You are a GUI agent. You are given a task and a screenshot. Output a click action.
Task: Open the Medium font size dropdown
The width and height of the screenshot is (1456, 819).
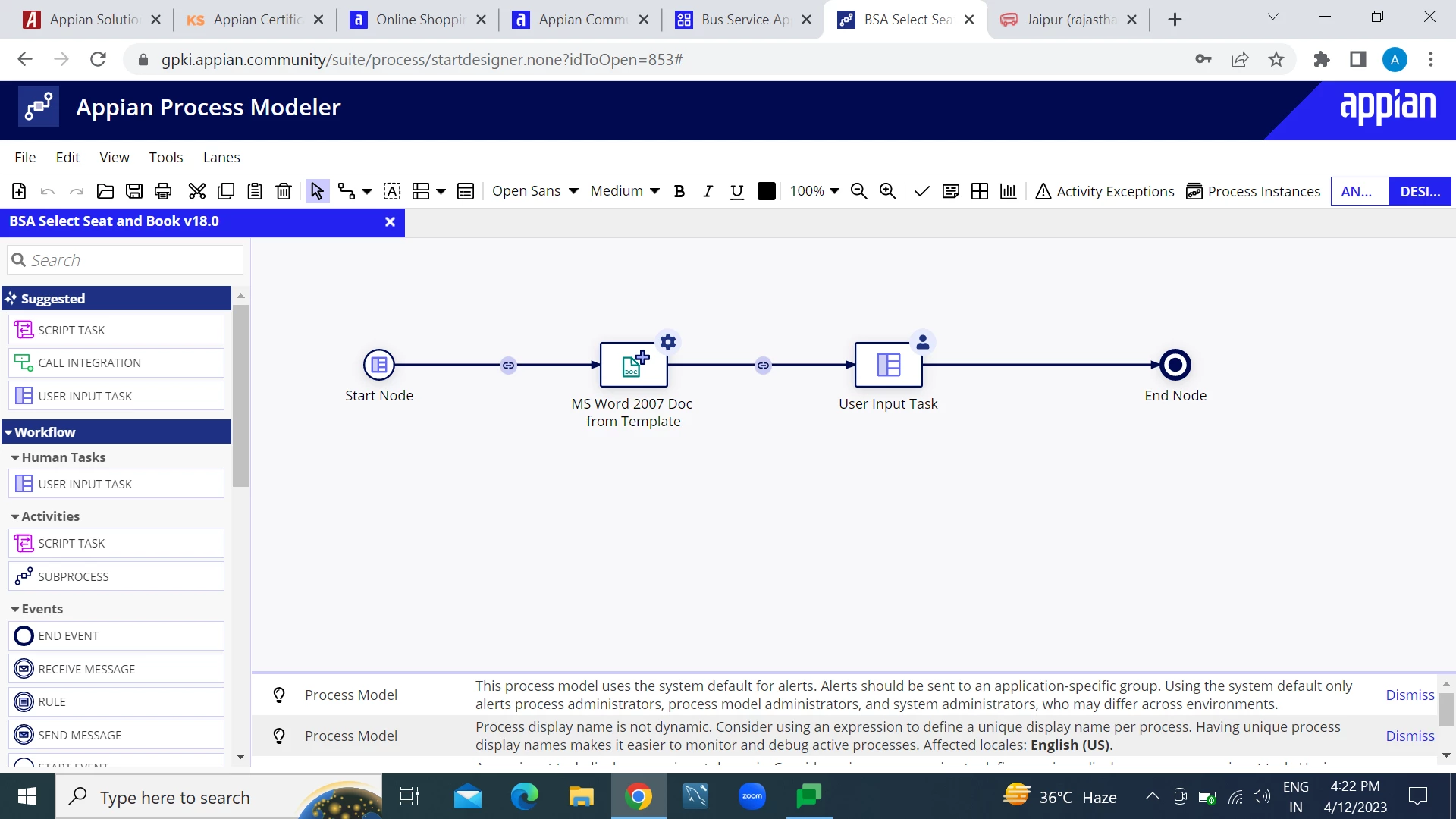[625, 191]
